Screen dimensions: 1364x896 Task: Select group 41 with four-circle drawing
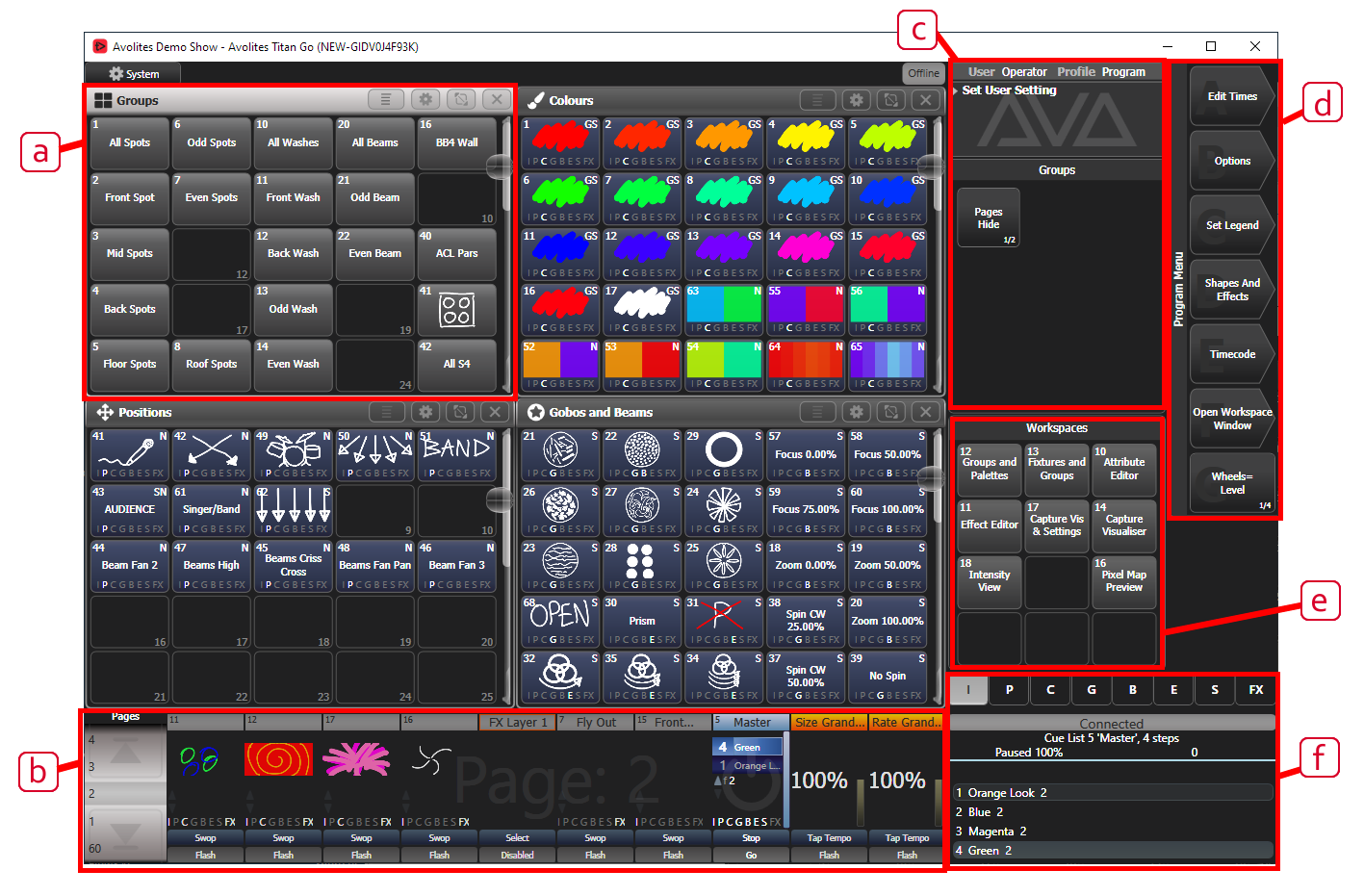456,309
